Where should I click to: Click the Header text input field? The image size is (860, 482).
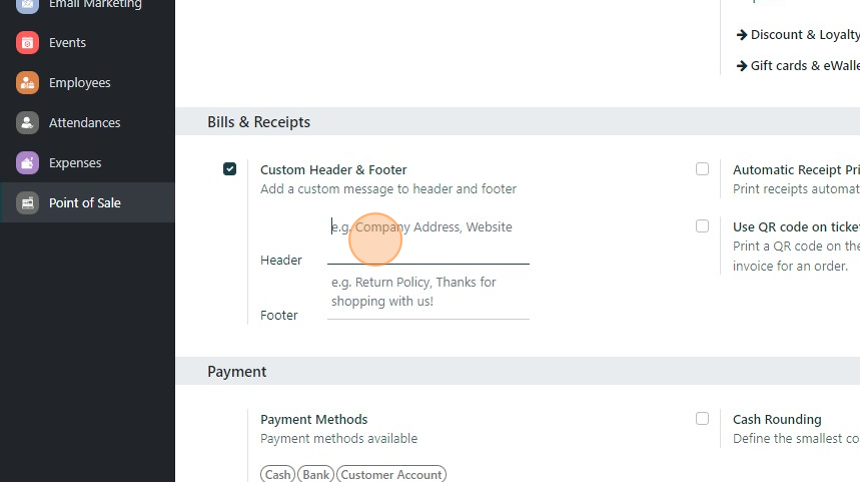(x=428, y=240)
